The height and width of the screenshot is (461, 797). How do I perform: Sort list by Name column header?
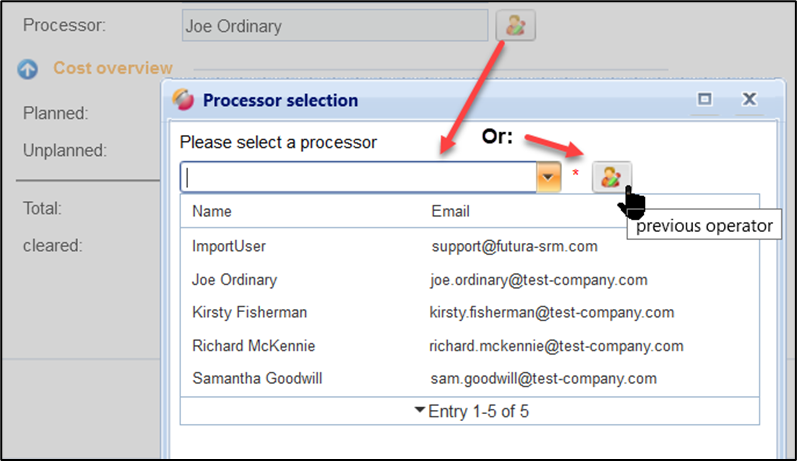pyautogui.click(x=212, y=212)
